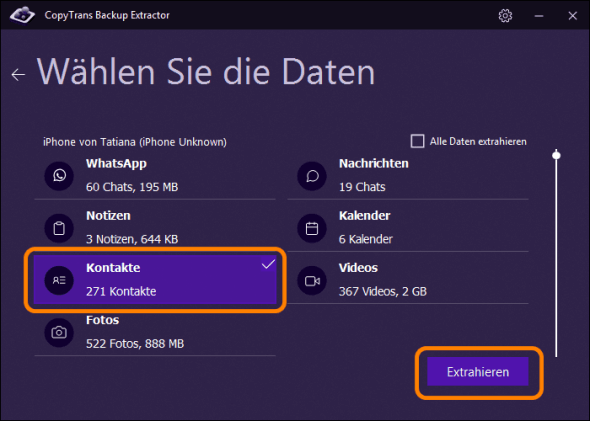Click the Kalender calendar icon
Image resolution: width=590 pixels, height=421 pixels.
(x=312, y=228)
